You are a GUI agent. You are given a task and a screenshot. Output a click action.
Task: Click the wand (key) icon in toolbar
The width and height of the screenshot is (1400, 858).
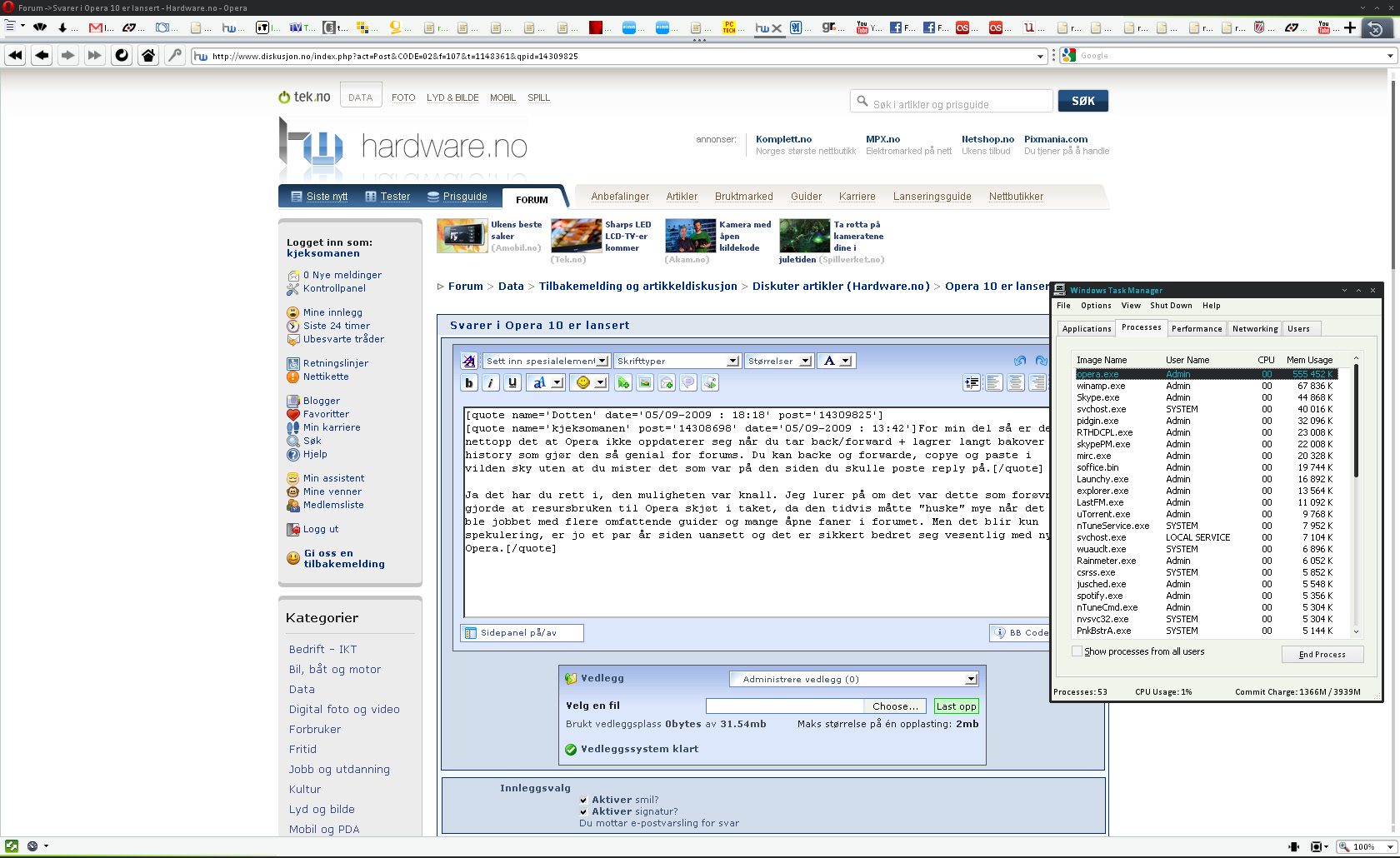175,56
